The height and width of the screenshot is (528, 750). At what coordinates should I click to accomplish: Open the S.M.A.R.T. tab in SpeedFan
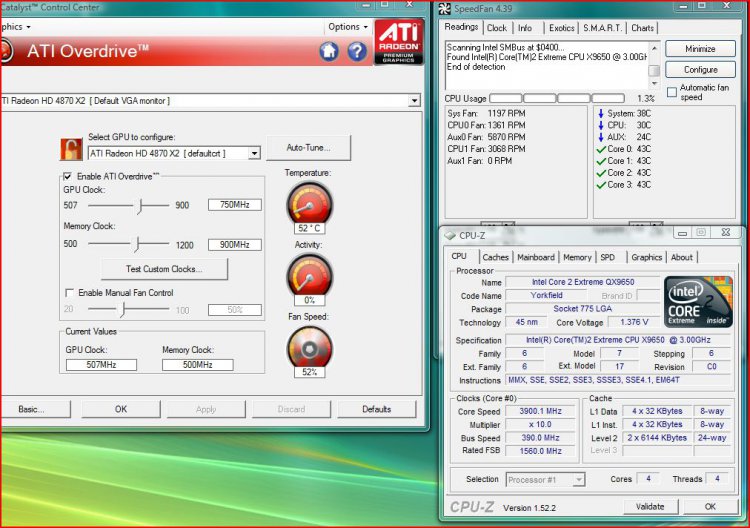(x=603, y=28)
